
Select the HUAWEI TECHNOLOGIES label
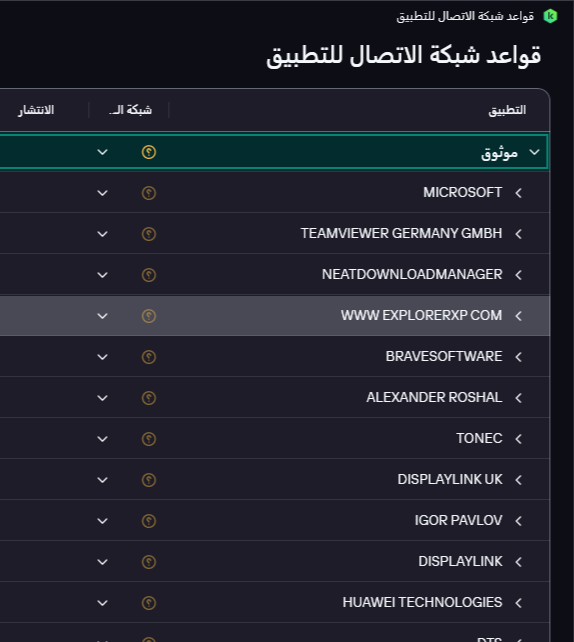pyautogui.click(x=422, y=602)
